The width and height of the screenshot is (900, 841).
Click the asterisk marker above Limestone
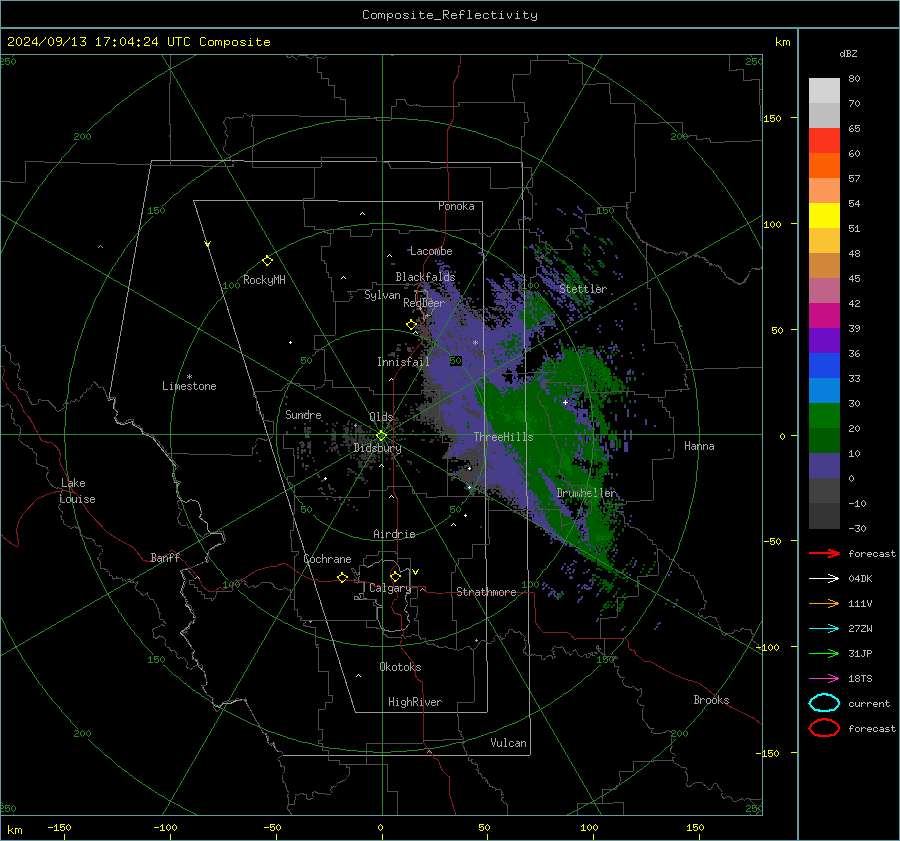pos(189,377)
